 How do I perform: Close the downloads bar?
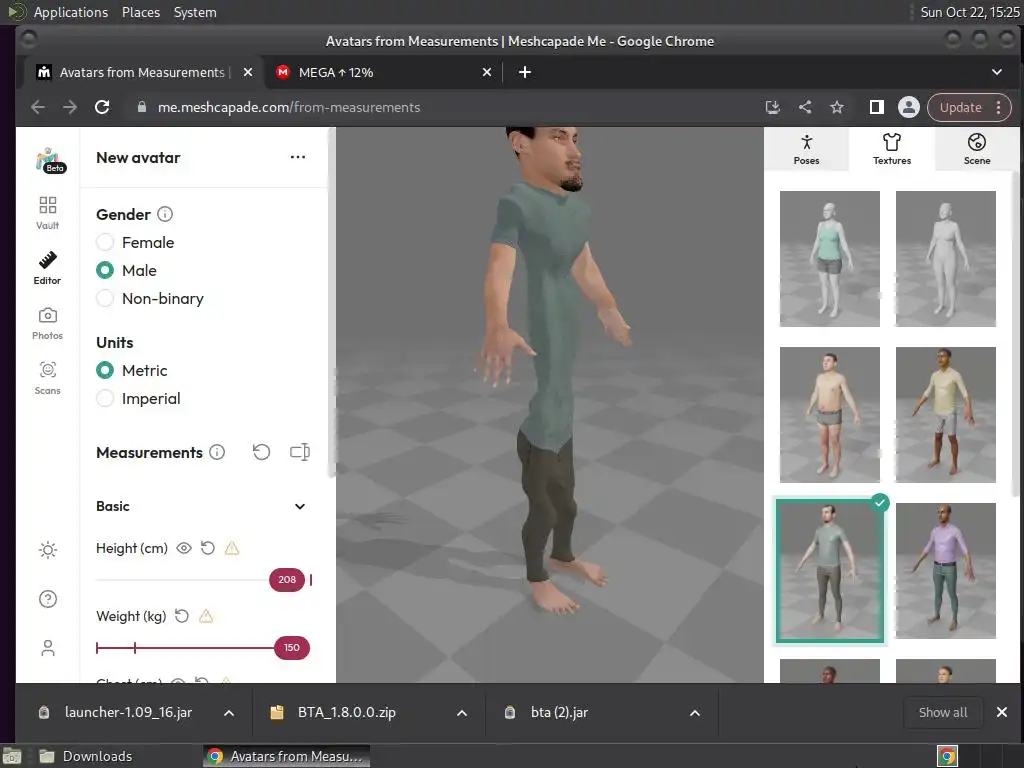click(1002, 712)
